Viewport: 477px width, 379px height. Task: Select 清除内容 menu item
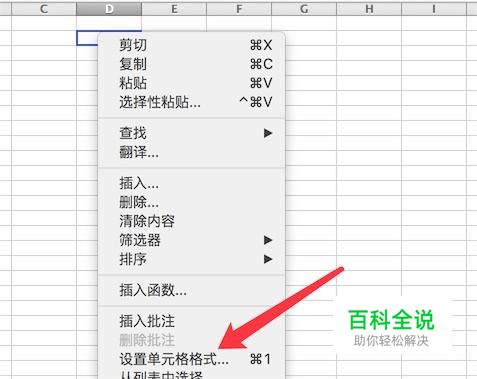tap(192, 221)
